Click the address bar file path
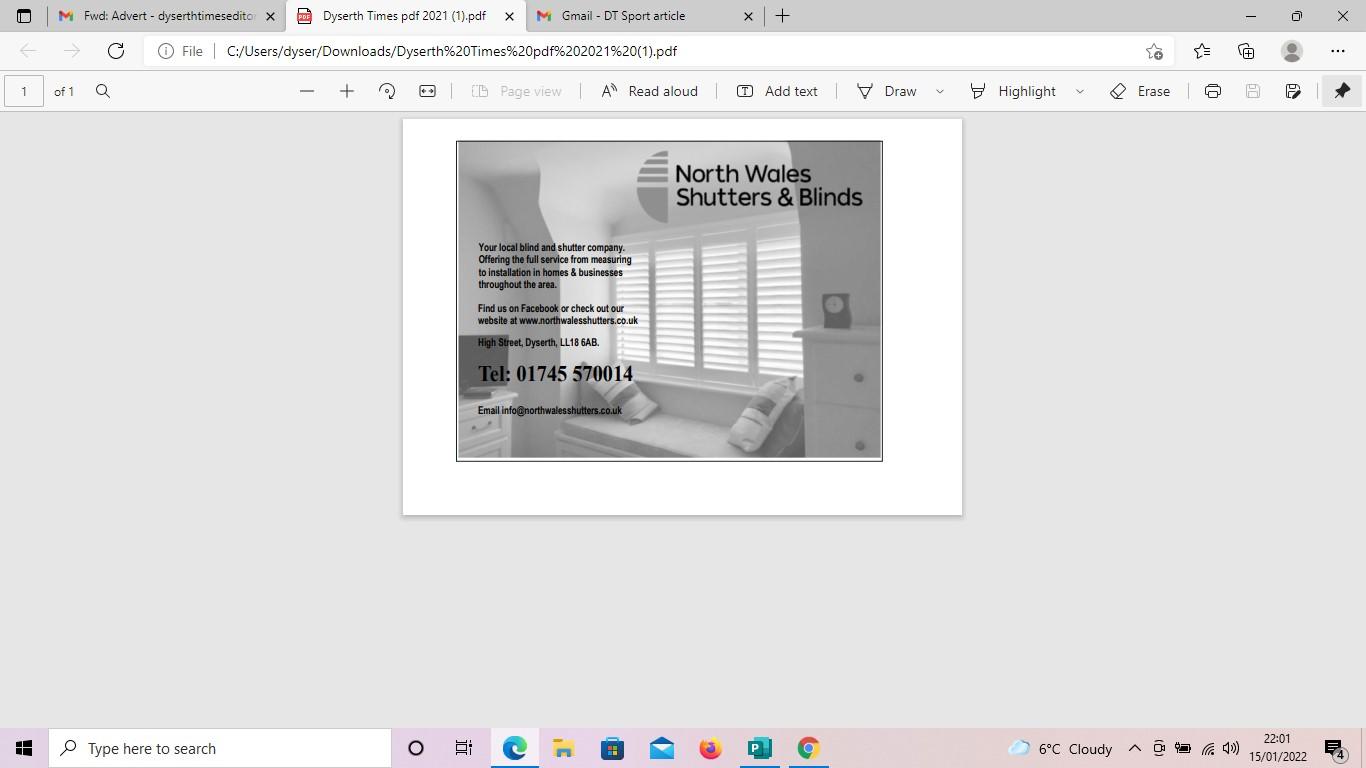 (452, 51)
